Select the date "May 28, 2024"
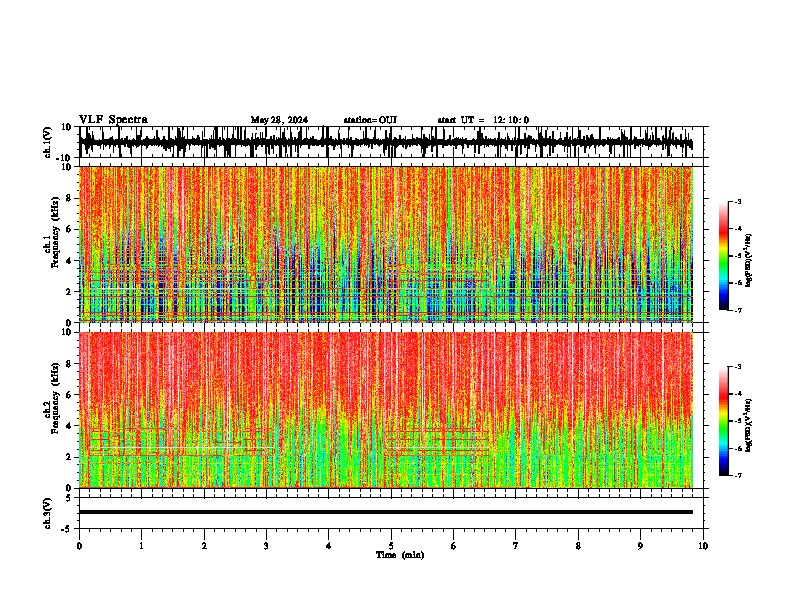 coord(279,120)
